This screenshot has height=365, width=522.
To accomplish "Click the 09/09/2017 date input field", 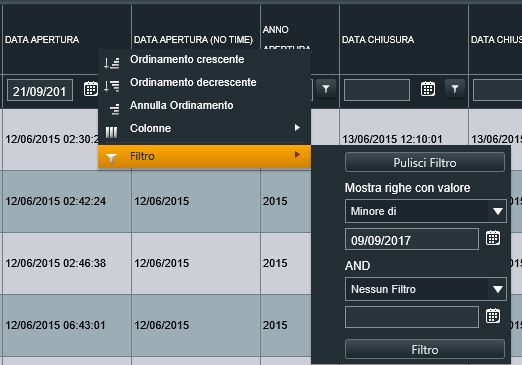I will [412, 239].
